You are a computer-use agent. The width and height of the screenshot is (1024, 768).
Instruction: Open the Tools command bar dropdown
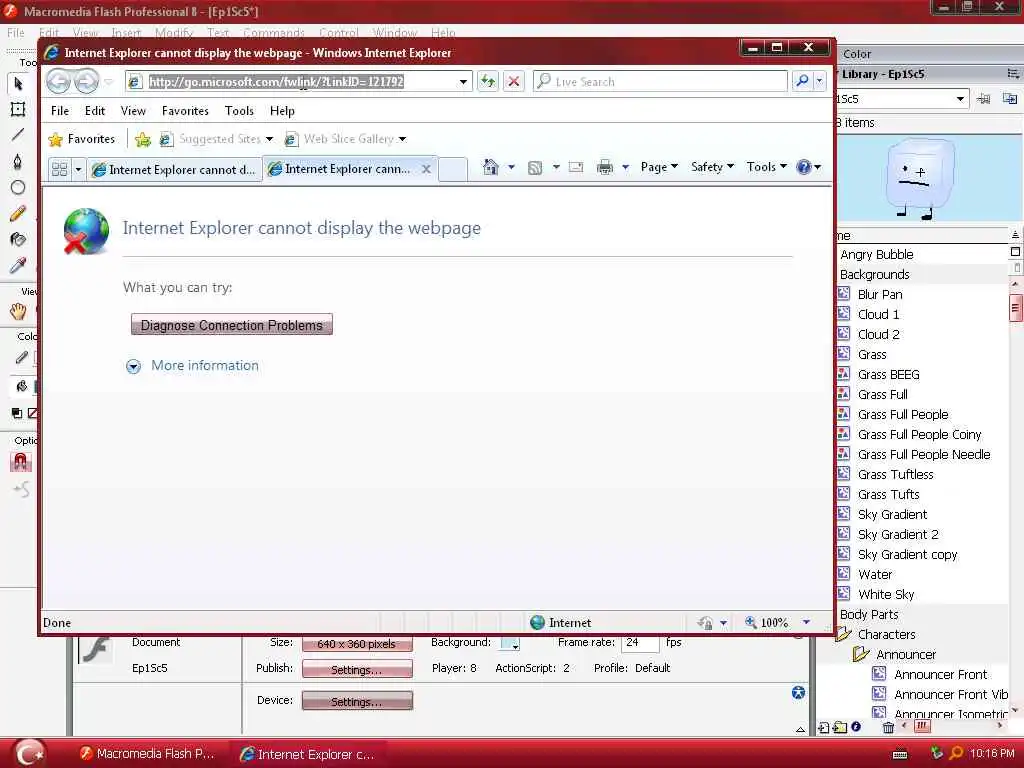[767, 167]
